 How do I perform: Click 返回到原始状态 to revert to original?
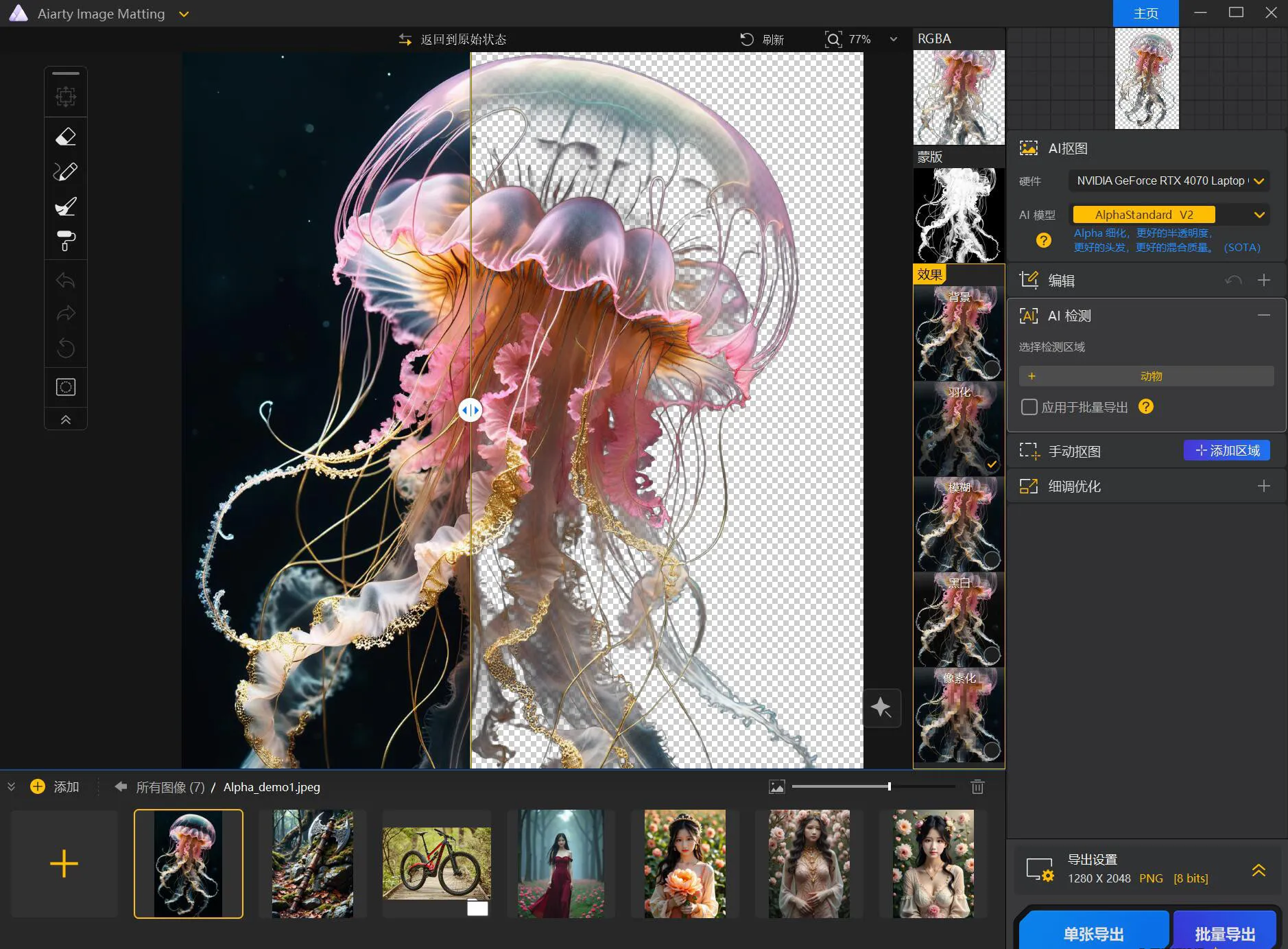pos(453,40)
